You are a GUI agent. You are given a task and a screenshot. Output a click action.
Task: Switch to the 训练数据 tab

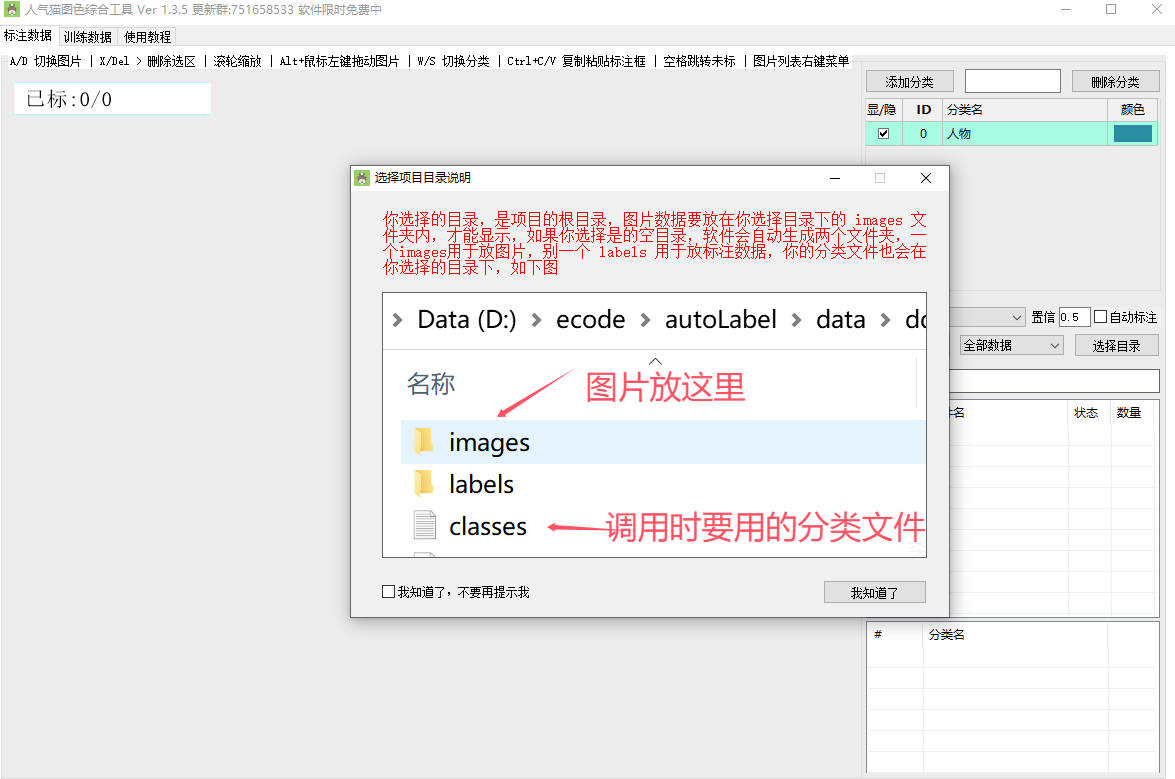(x=88, y=37)
